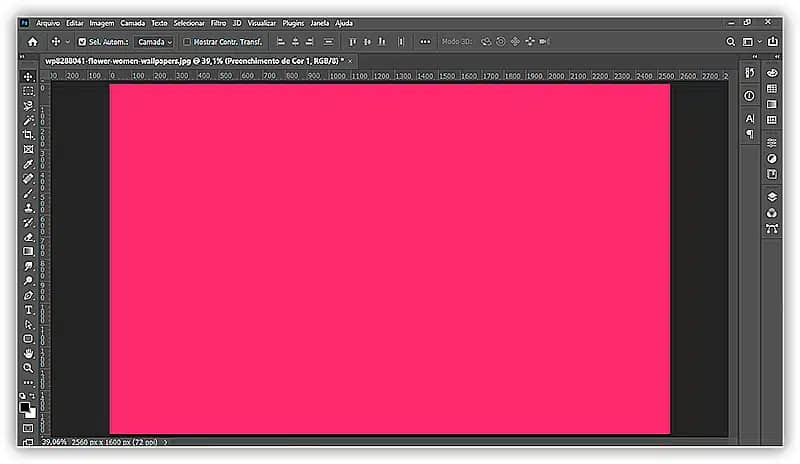Select the Magic Wand tool
The image size is (800, 464).
(28, 120)
